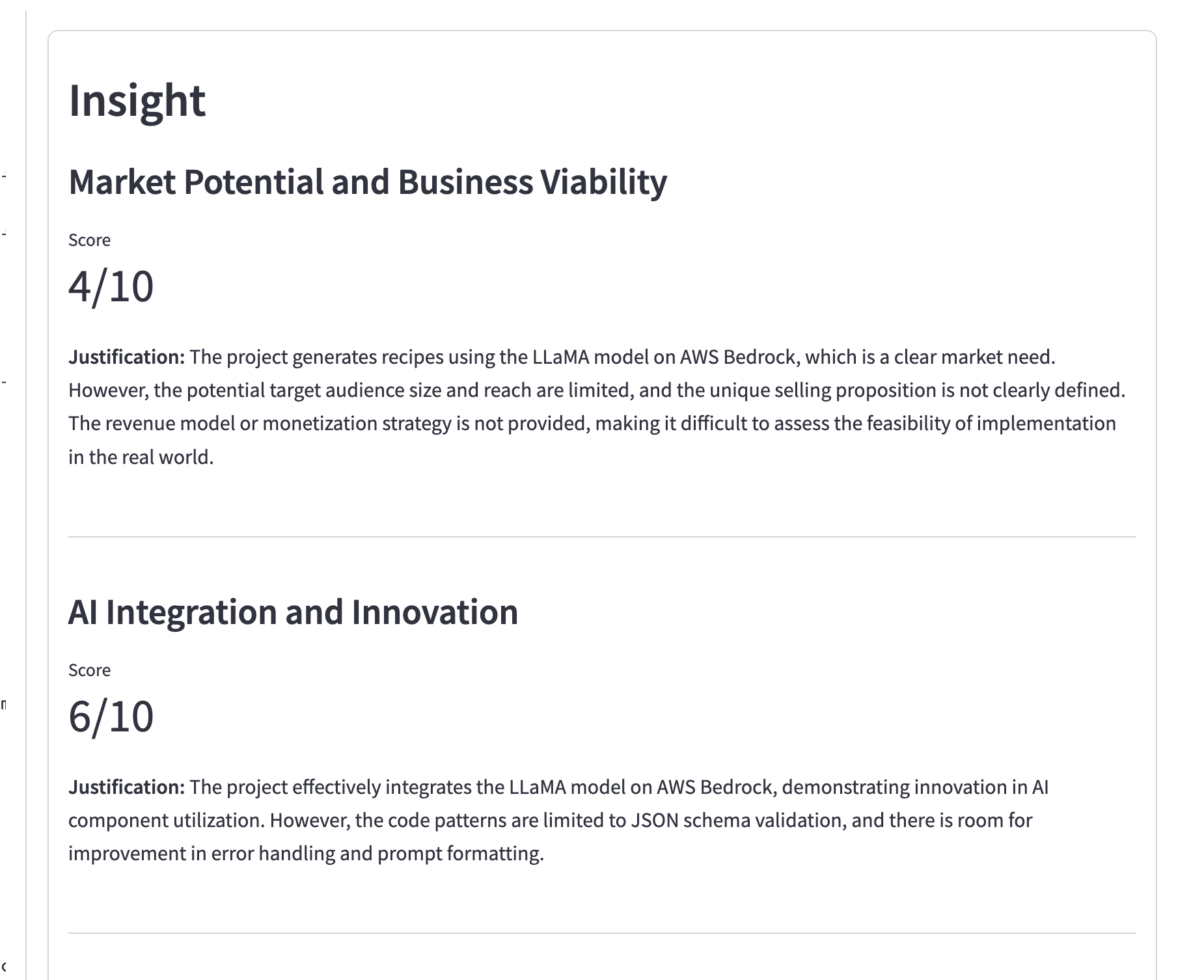Viewport: 1204px width, 980px height.
Task: Click the Score label above 6/10
Action: click(x=89, y=670)
